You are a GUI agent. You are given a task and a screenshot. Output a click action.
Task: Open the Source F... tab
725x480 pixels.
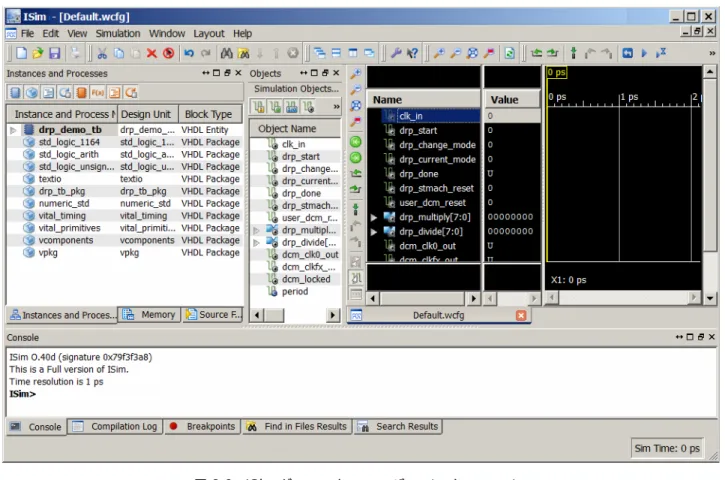(213, 315)
